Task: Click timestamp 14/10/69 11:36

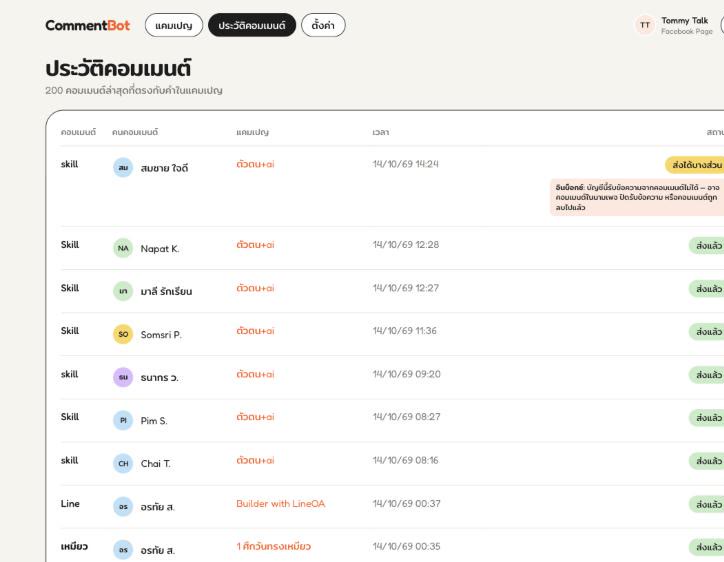Action: (404, 331)
